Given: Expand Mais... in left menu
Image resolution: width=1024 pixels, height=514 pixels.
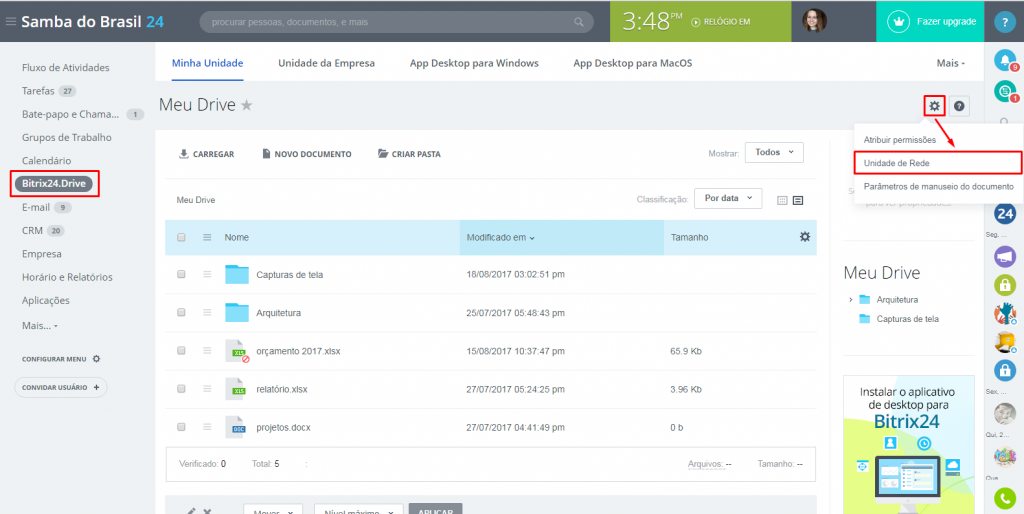Looking at the screenshot, I should 40,325.
